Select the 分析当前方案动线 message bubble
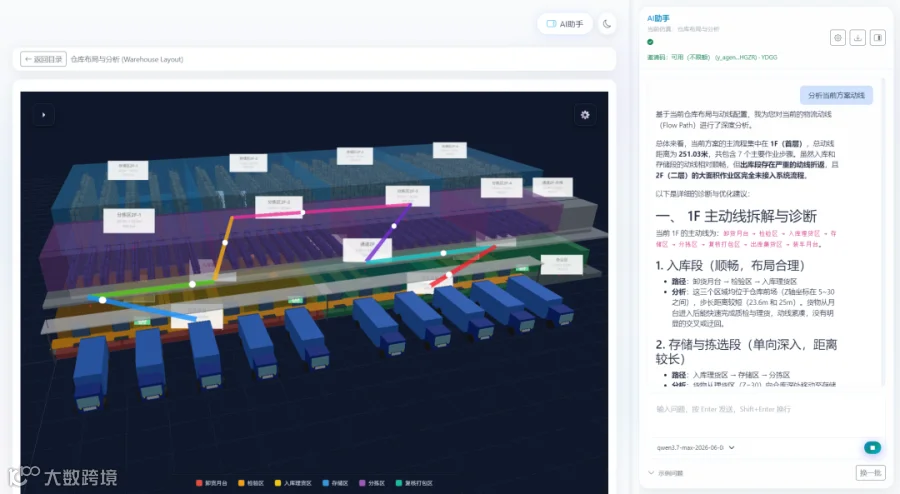This screenshot has height=494, width=900. pyautogui.click(x=836, y=95)
